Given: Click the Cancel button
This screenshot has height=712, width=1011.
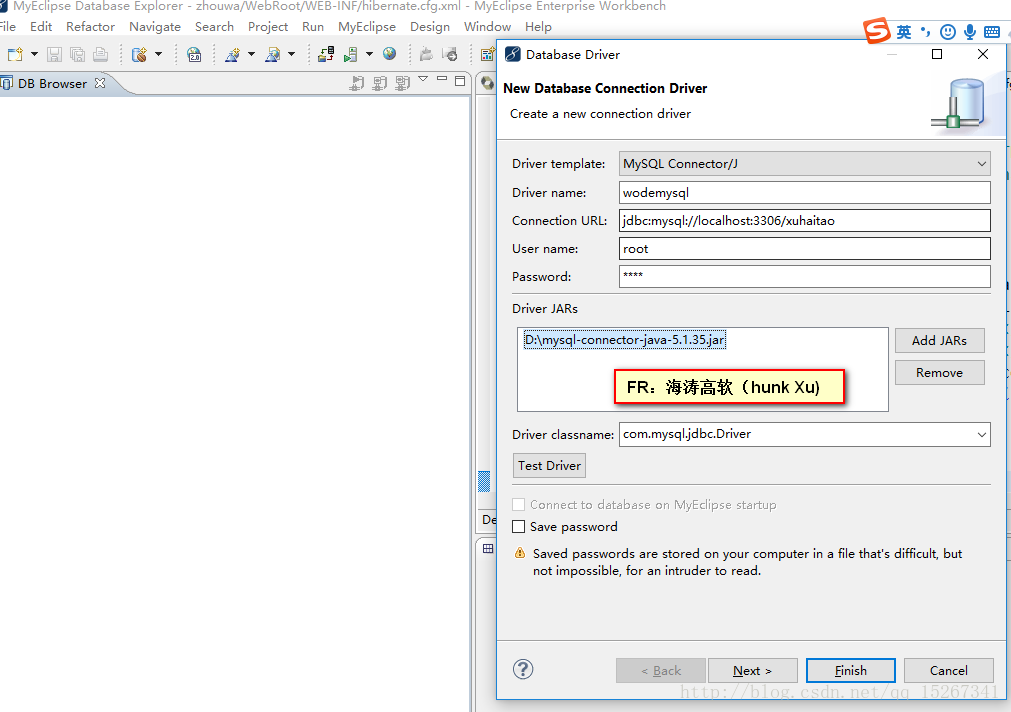Looking at the screenshot, I should [948, 671].
